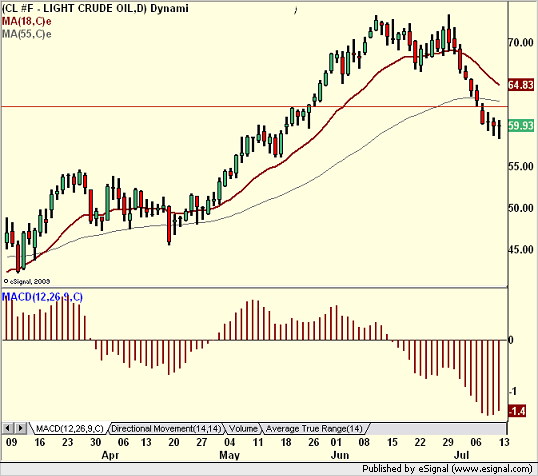Open the Volume indicator tab
The width and height of the screenshot is (538, 476).
click(x=243, y=429)
